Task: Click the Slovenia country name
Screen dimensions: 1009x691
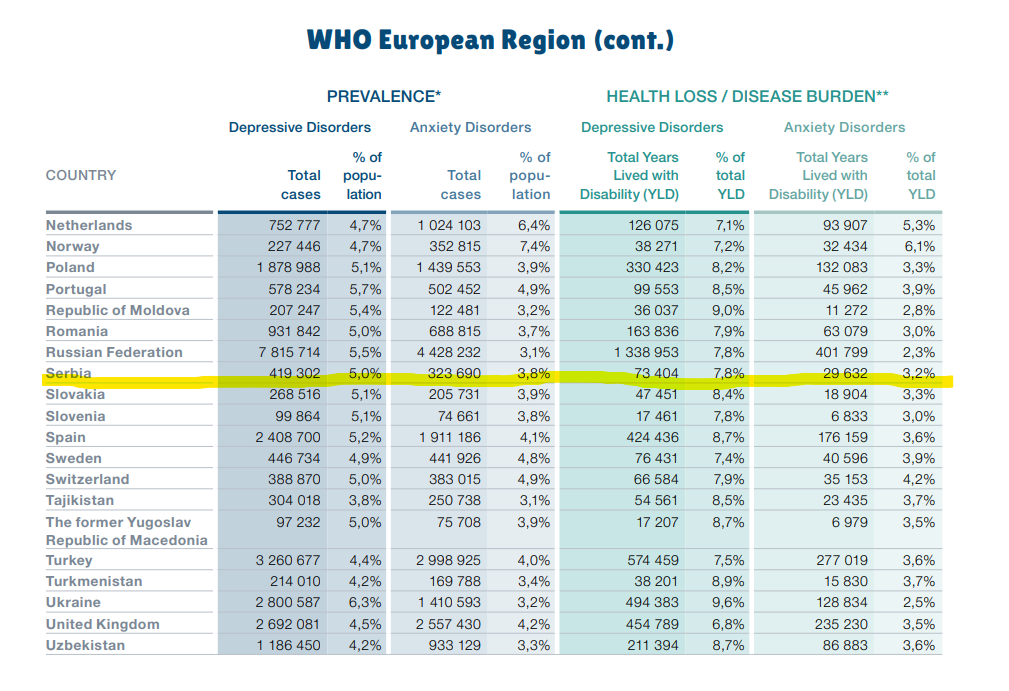Action: click(x=75, y=416)
